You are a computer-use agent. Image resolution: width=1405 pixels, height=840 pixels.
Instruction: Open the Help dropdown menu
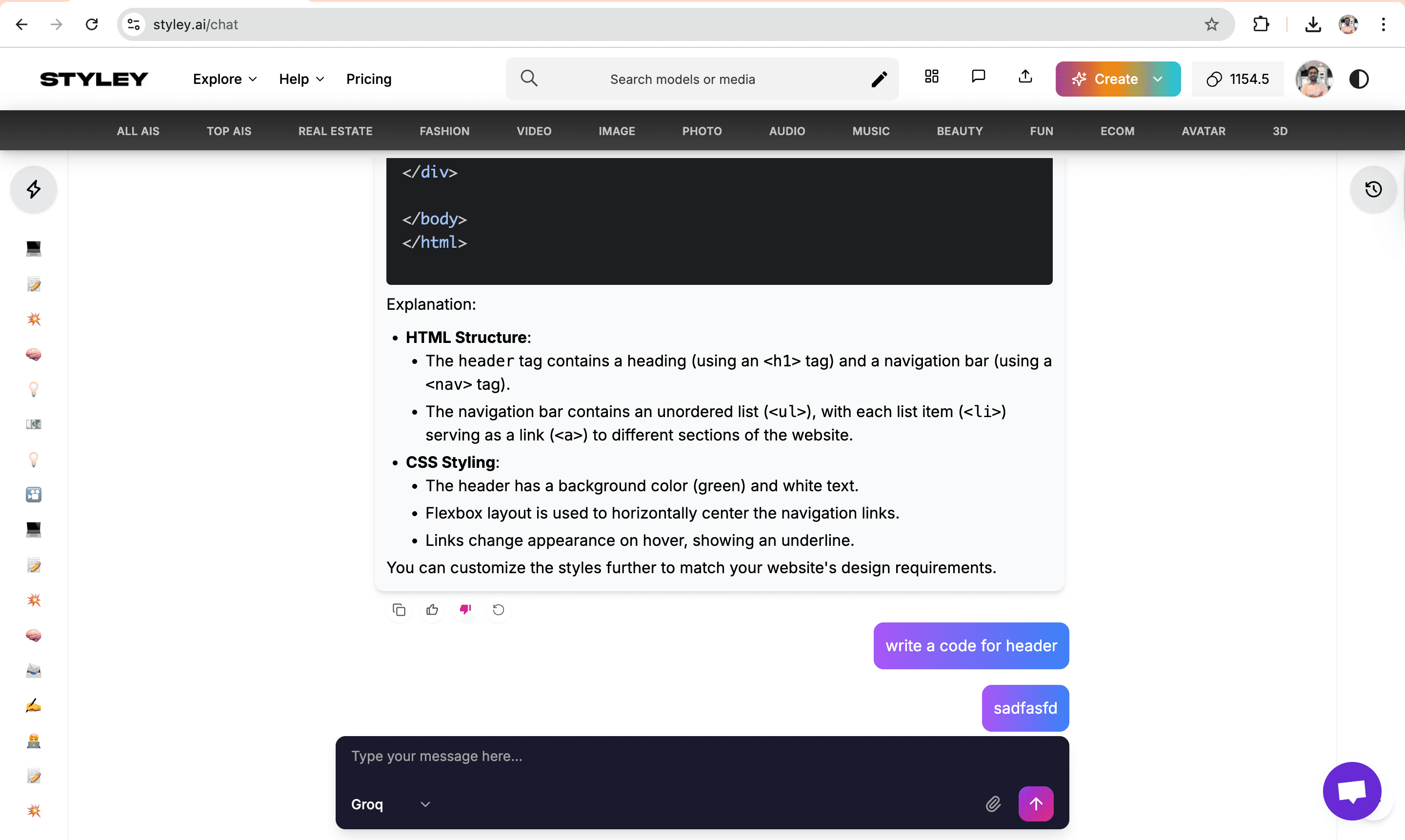click(x=301, y=79)
